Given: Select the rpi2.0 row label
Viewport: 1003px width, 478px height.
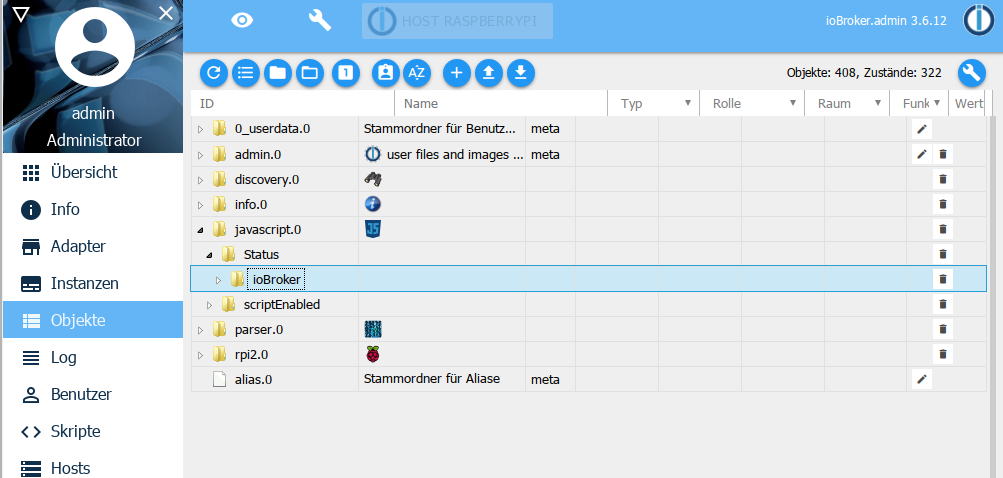Looking at the screenshot, I should (253, 355).
